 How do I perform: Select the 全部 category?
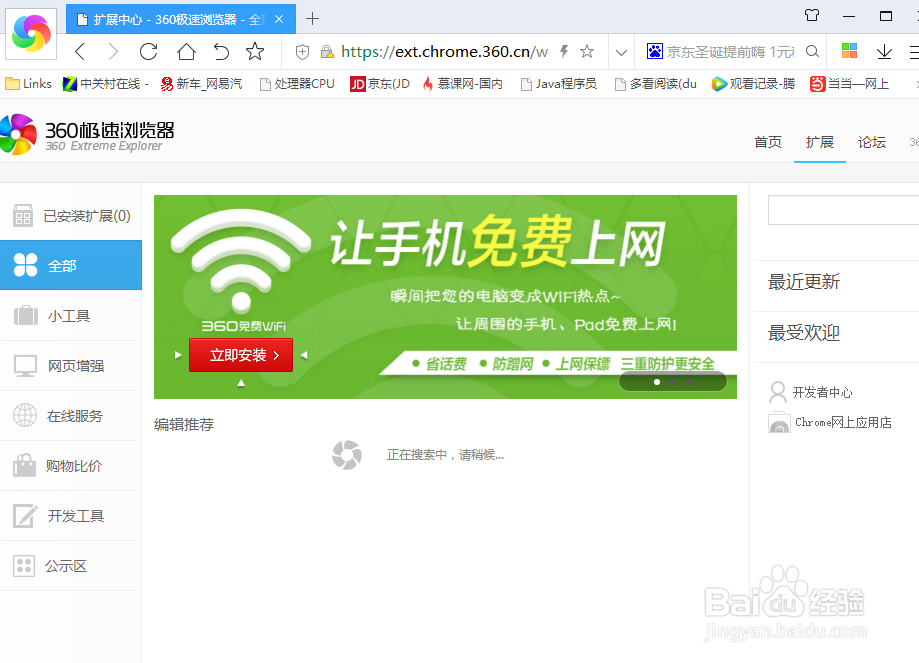point(71,265)
